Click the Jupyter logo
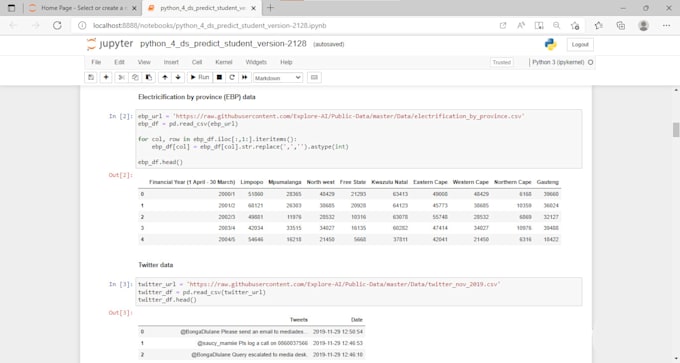680x363 pixels. click(x=110, y=44)
